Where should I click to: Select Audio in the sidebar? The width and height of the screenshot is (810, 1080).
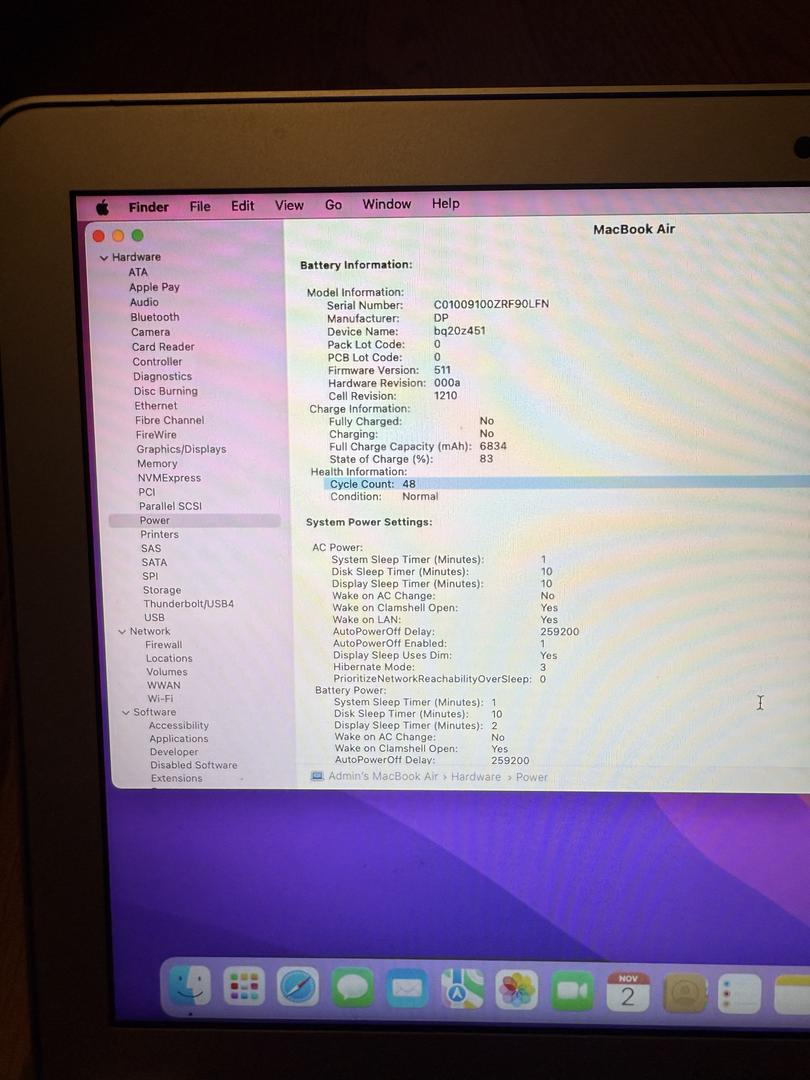(144, 302)
